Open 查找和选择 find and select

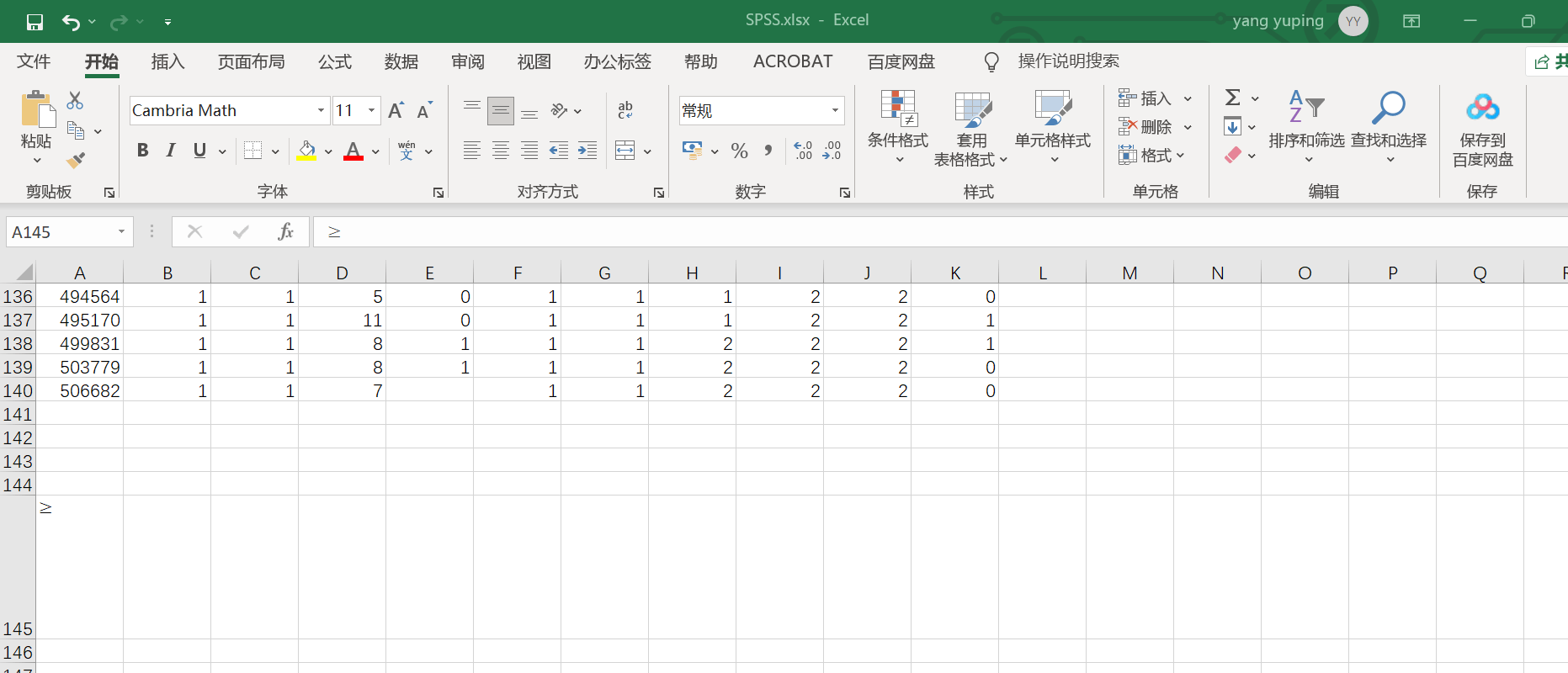click(1389, 126)
